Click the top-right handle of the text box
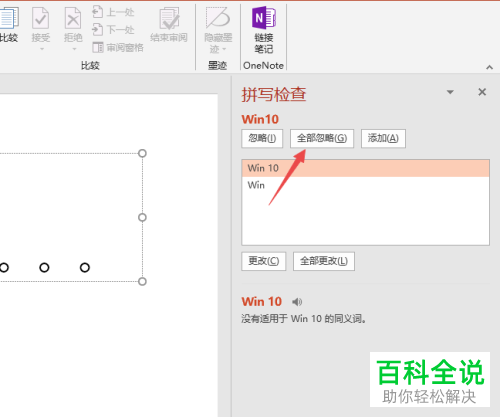 click(142, 153)
